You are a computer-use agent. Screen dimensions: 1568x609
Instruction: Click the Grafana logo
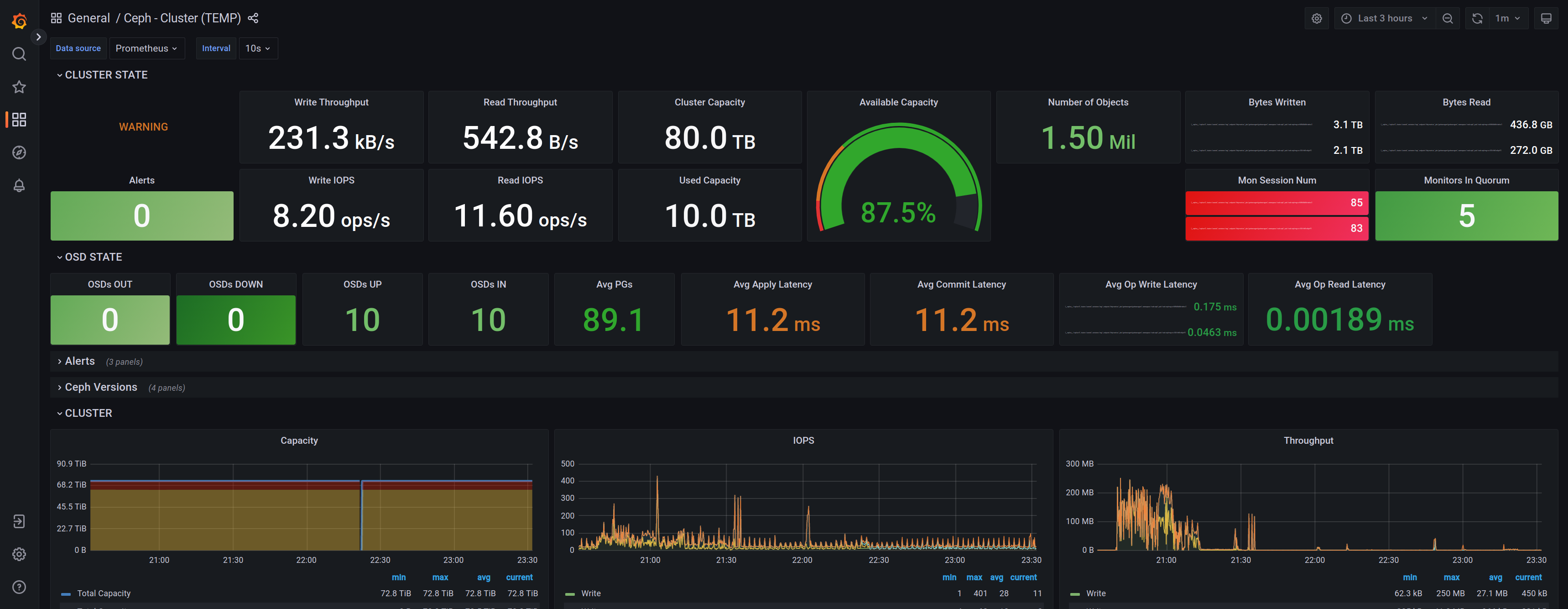coord(19,20)
